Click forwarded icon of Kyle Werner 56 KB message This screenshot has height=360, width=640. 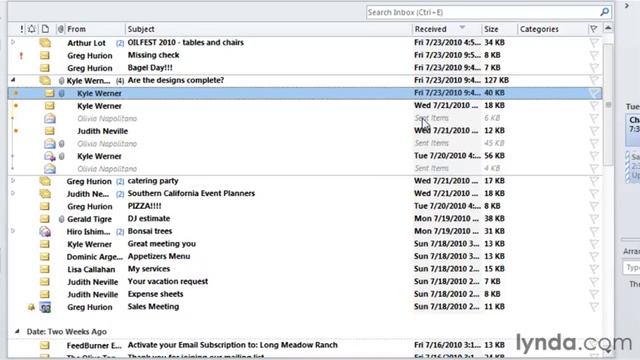point(50,156)
